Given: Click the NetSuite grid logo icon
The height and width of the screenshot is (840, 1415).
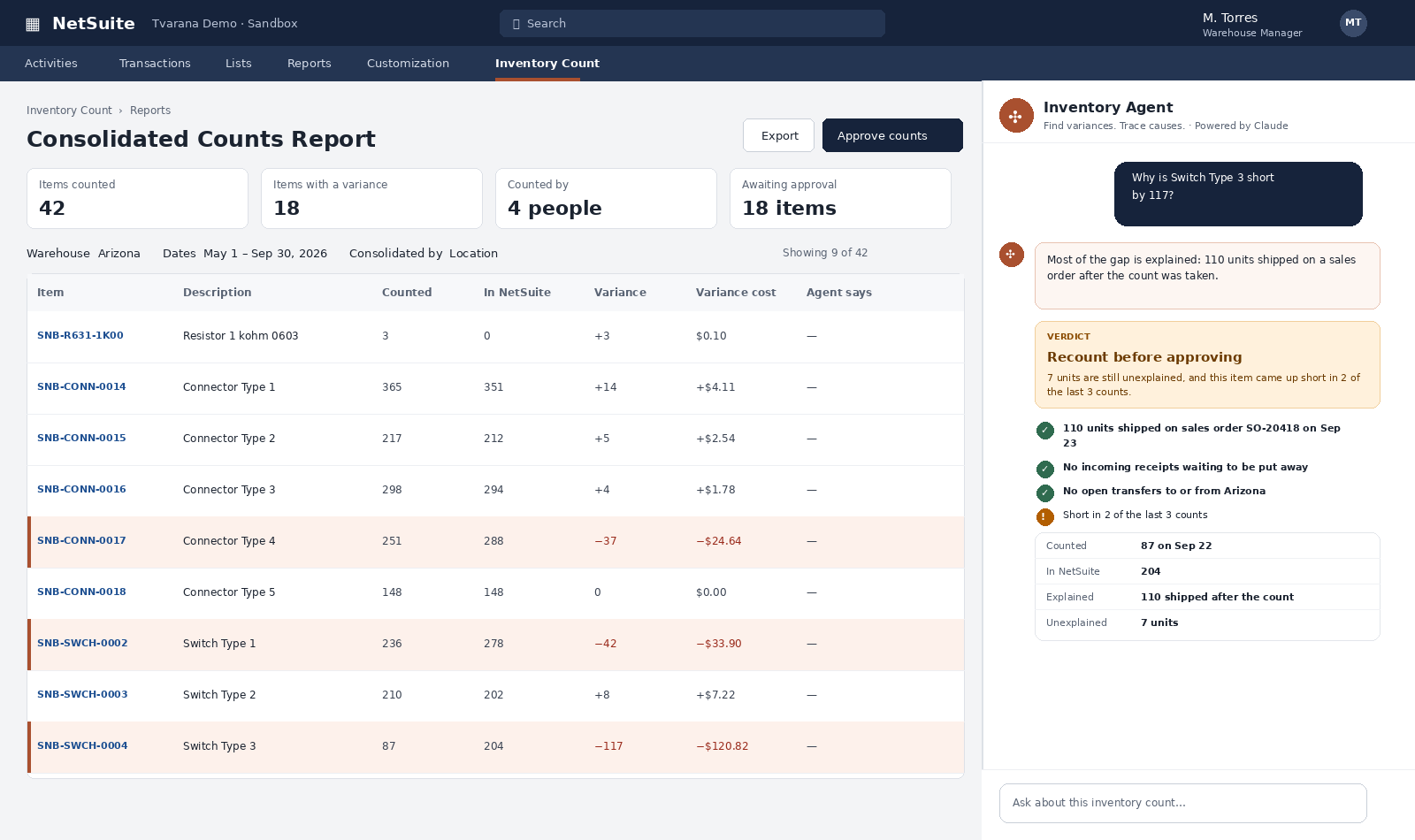Looking at the screenshot, I should 33,24.
